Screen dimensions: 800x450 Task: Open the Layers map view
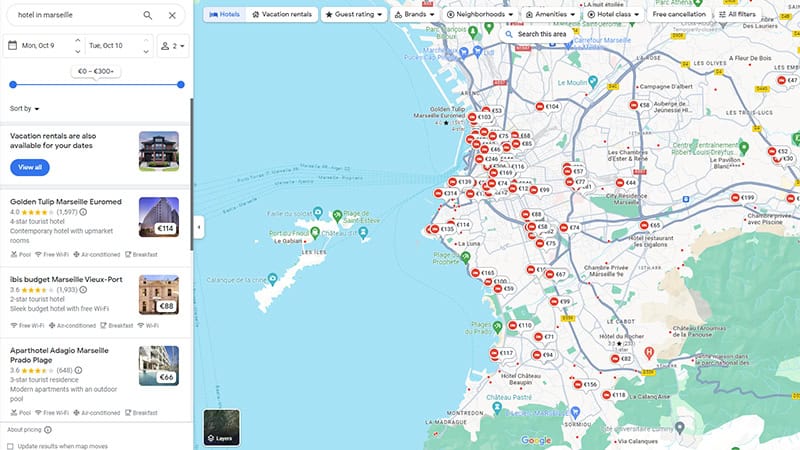[x=221, y=427]
